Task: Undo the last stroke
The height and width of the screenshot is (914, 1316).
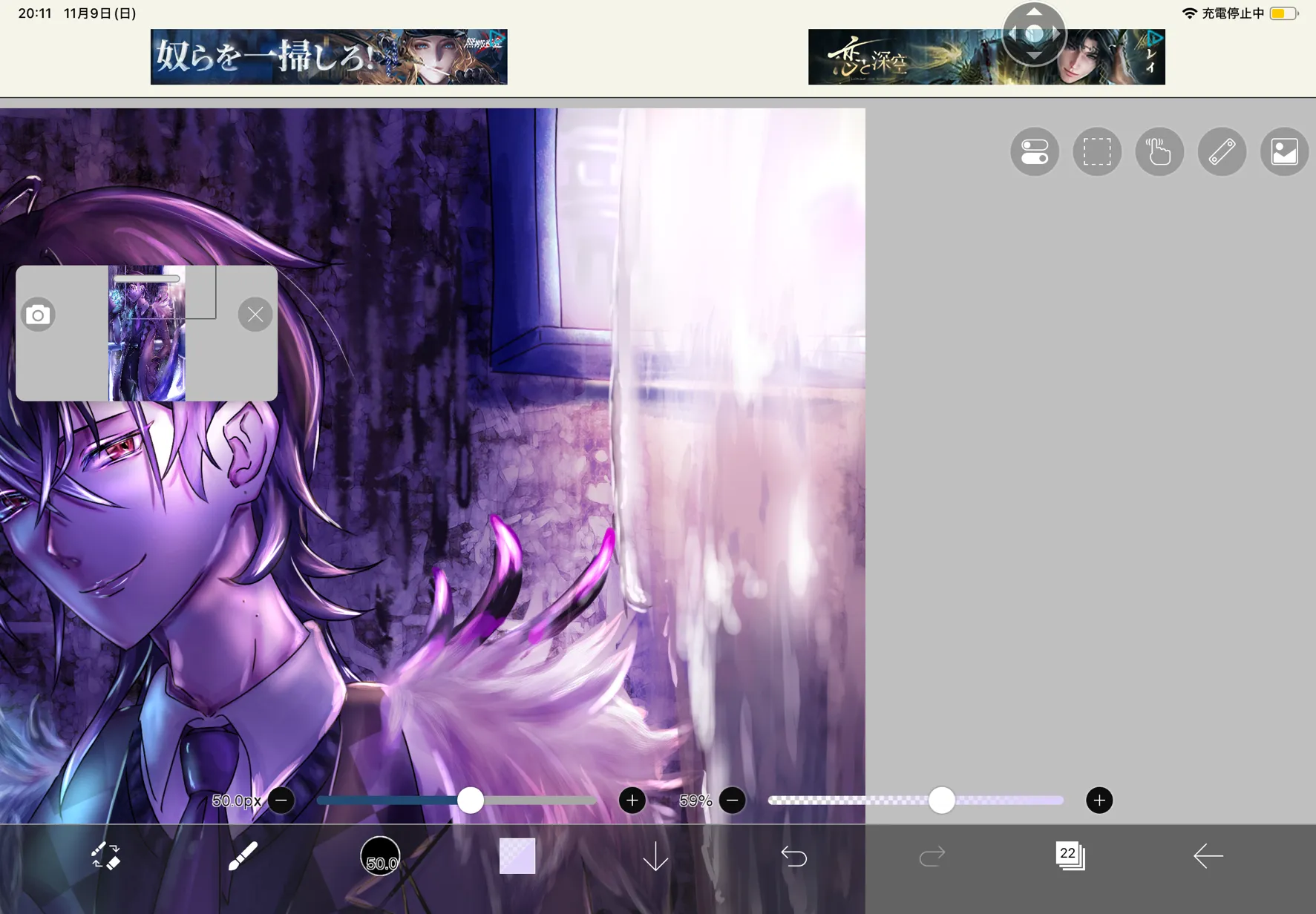Action: (793, 856)
